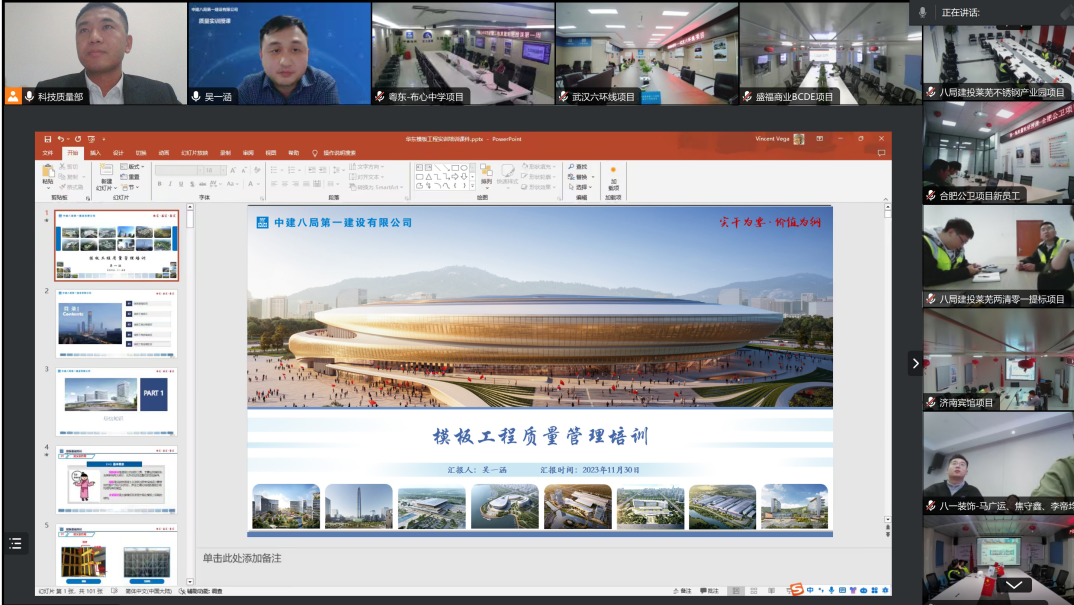
Task: Open the Select (选择) dropdown
Action: pos(581,187)
